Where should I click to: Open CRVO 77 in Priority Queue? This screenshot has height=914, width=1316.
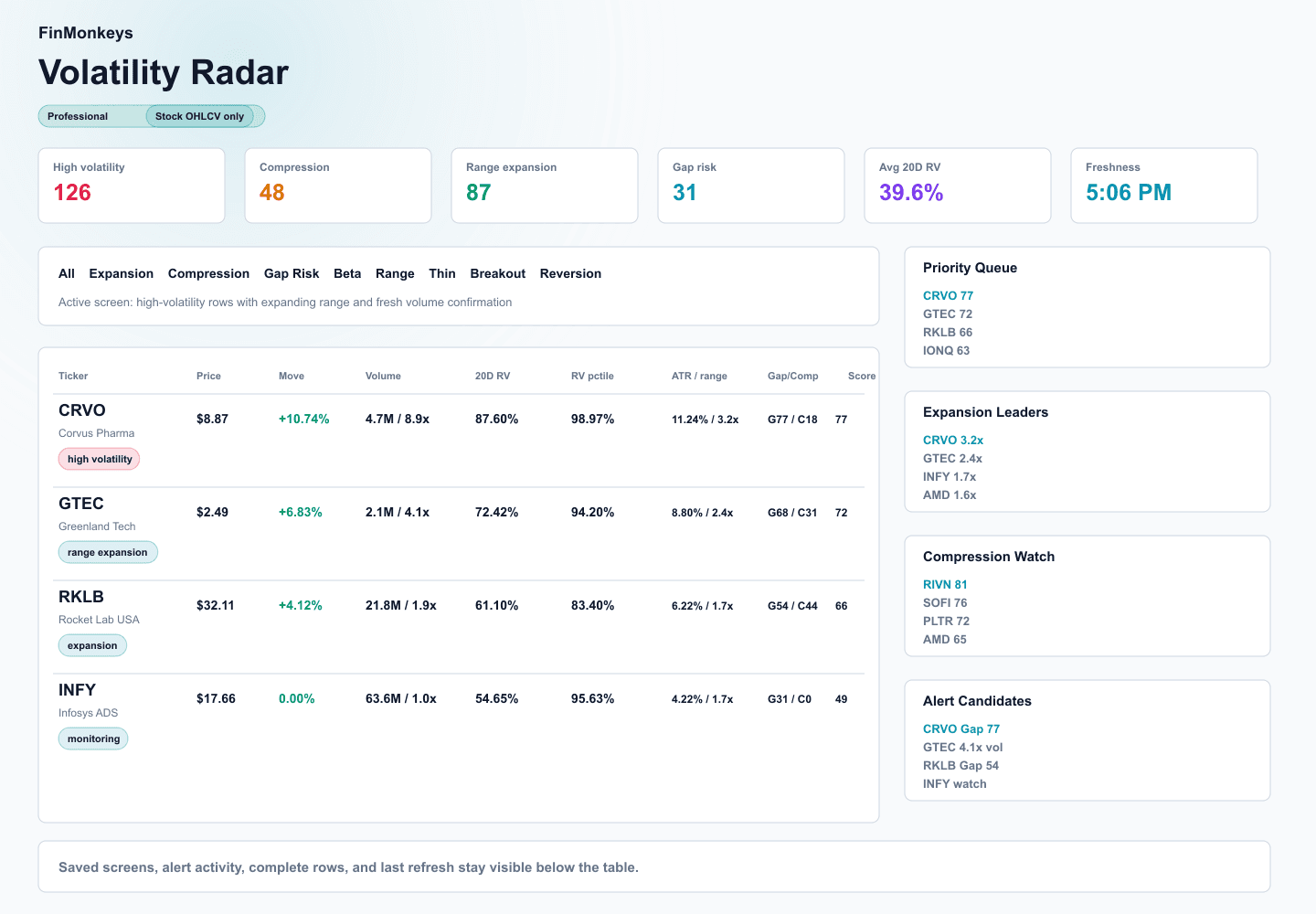pos(948,295)
